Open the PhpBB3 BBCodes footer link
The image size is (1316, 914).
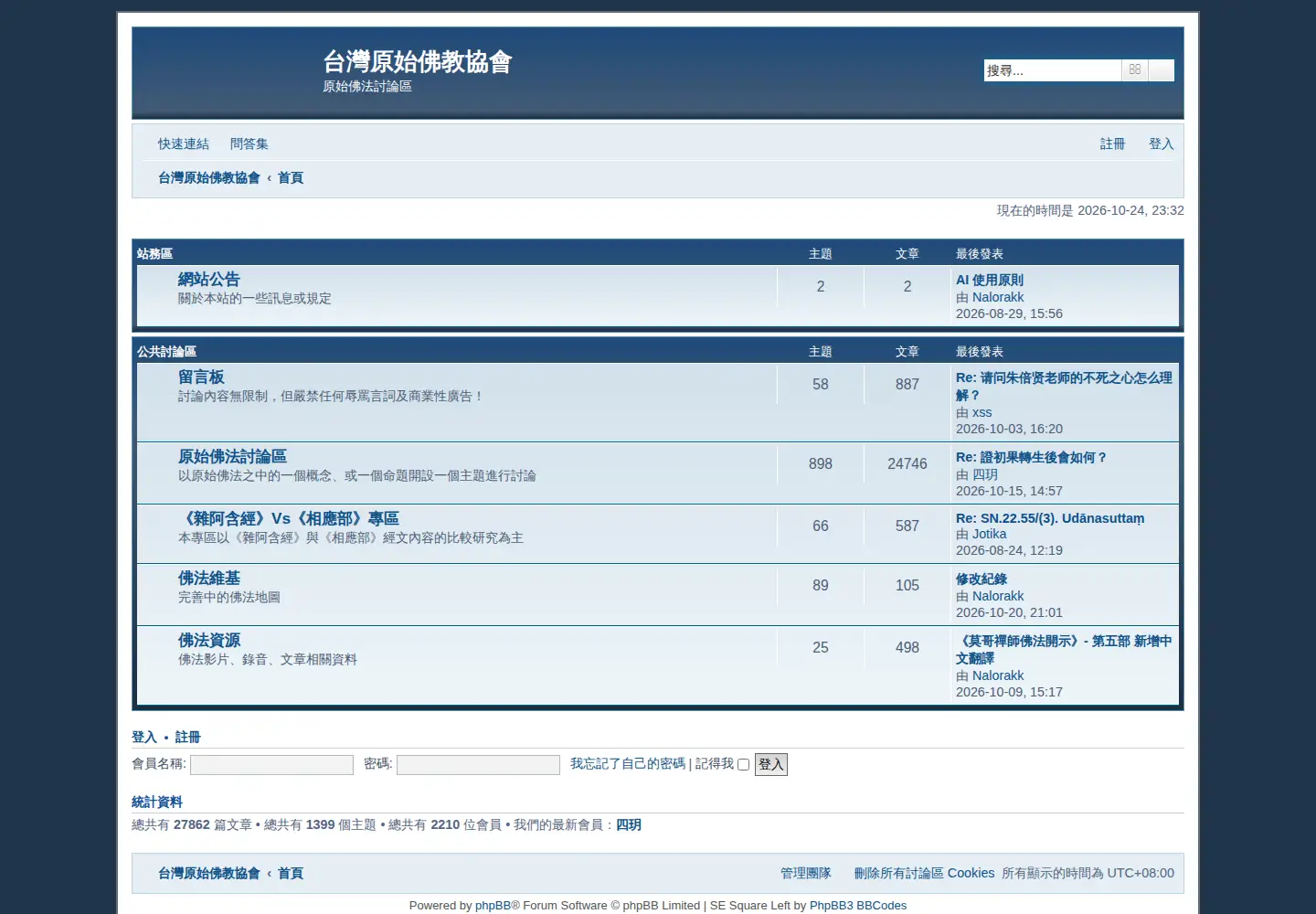858,906
